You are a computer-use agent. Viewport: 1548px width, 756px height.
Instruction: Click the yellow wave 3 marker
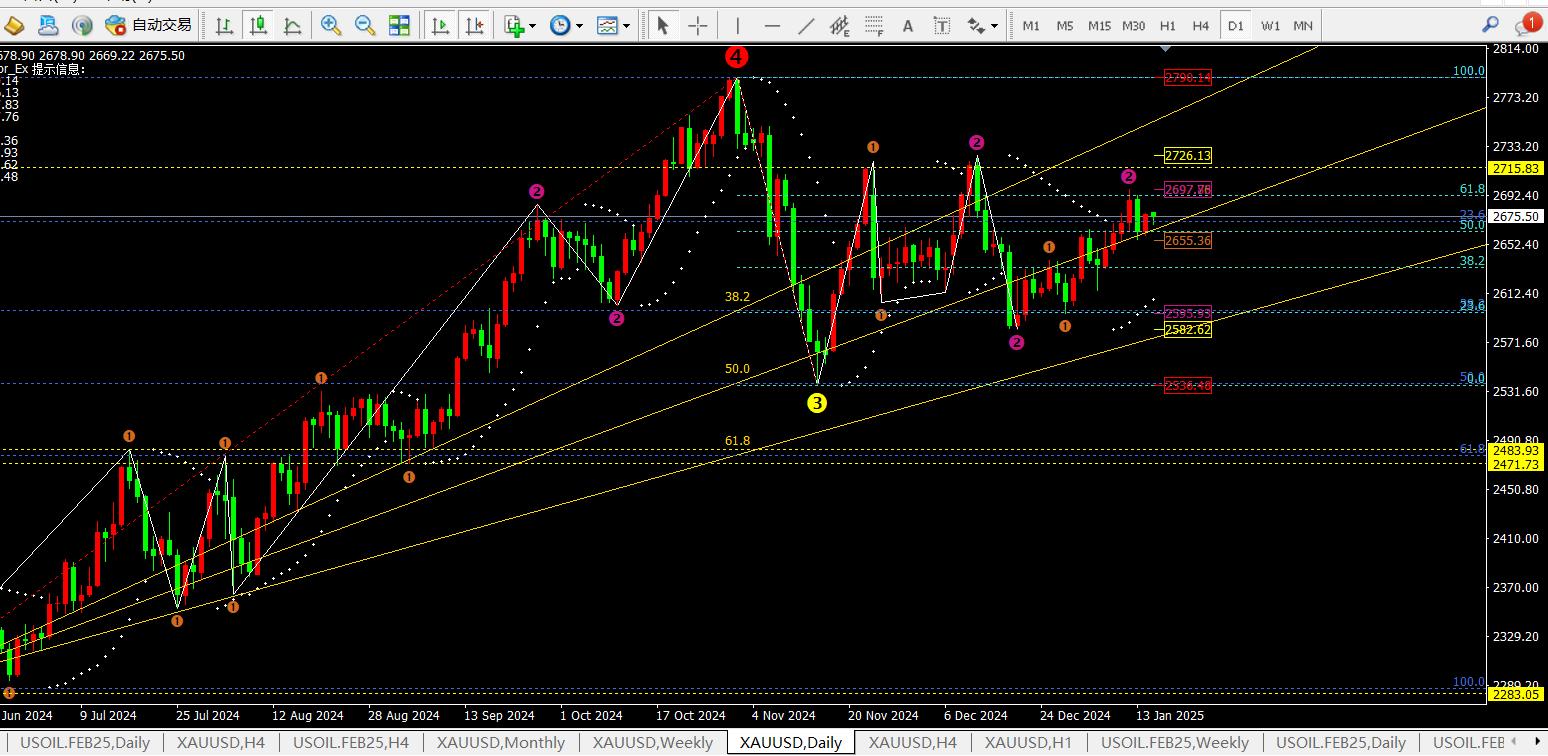click(817, 403)
